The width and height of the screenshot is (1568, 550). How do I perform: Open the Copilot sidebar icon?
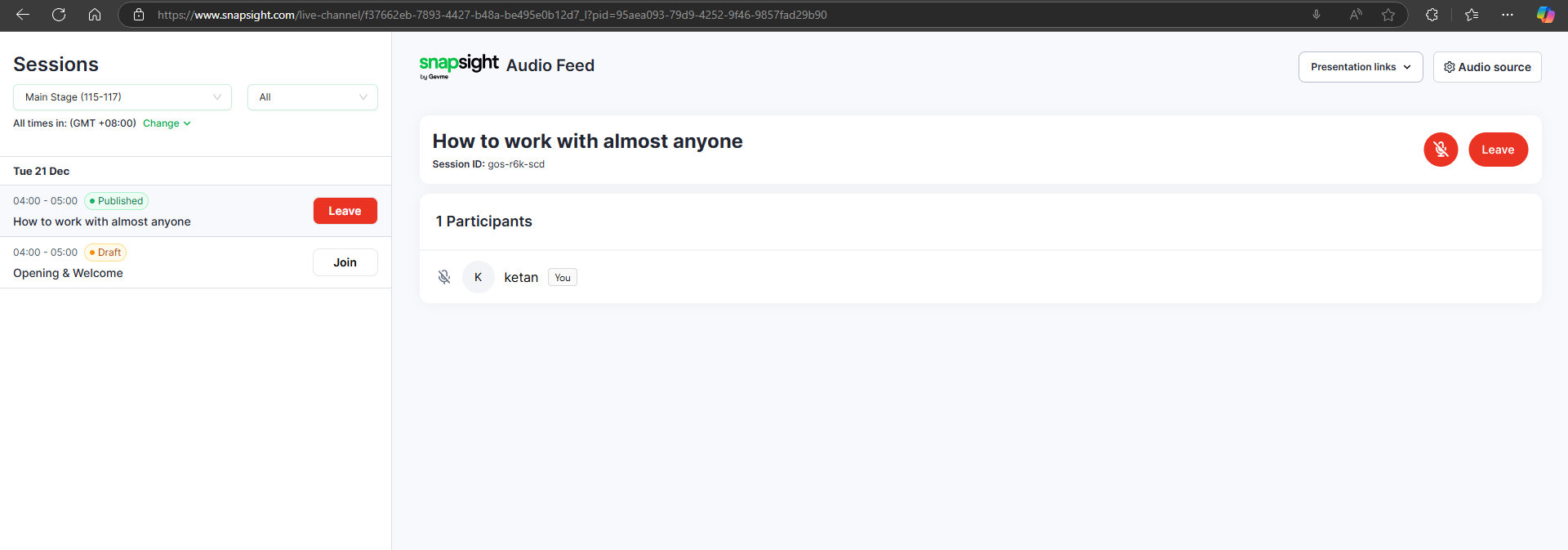click(x=1545, y=15)
